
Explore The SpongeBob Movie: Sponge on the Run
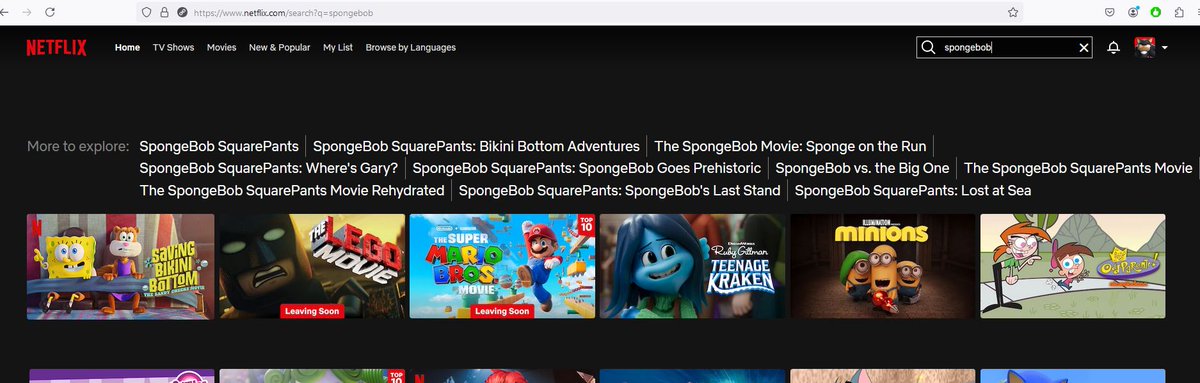tap(790, 146)
